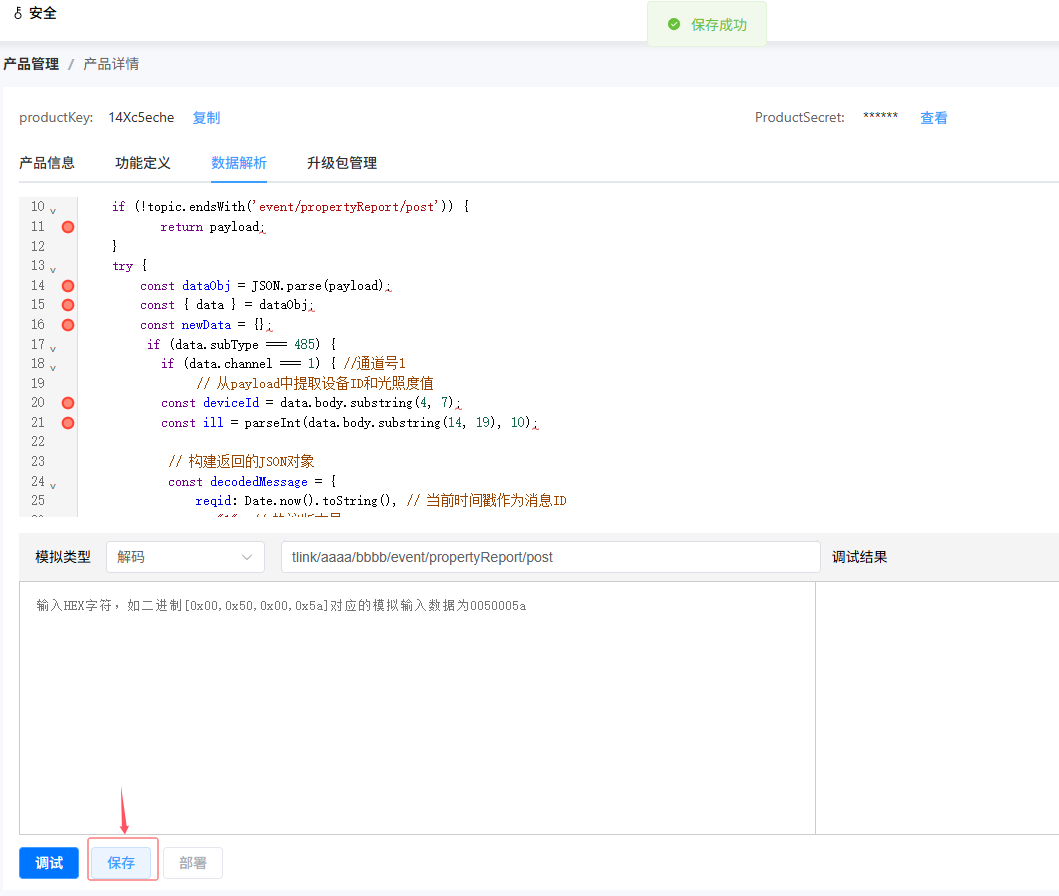This screenshot has height=896, width=1059.
Task: Click the line number 12 in gutter
Action: click(x=38, y=246)
